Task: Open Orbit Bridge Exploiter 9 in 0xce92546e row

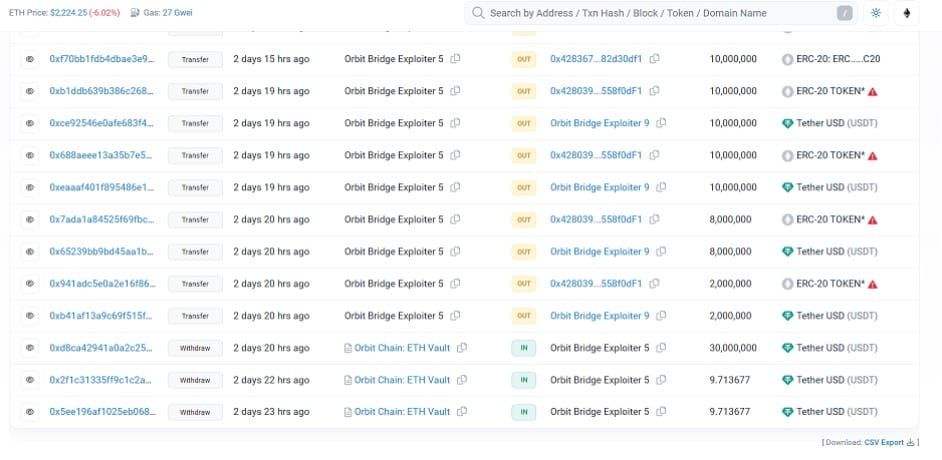Action: click(600, 123)
